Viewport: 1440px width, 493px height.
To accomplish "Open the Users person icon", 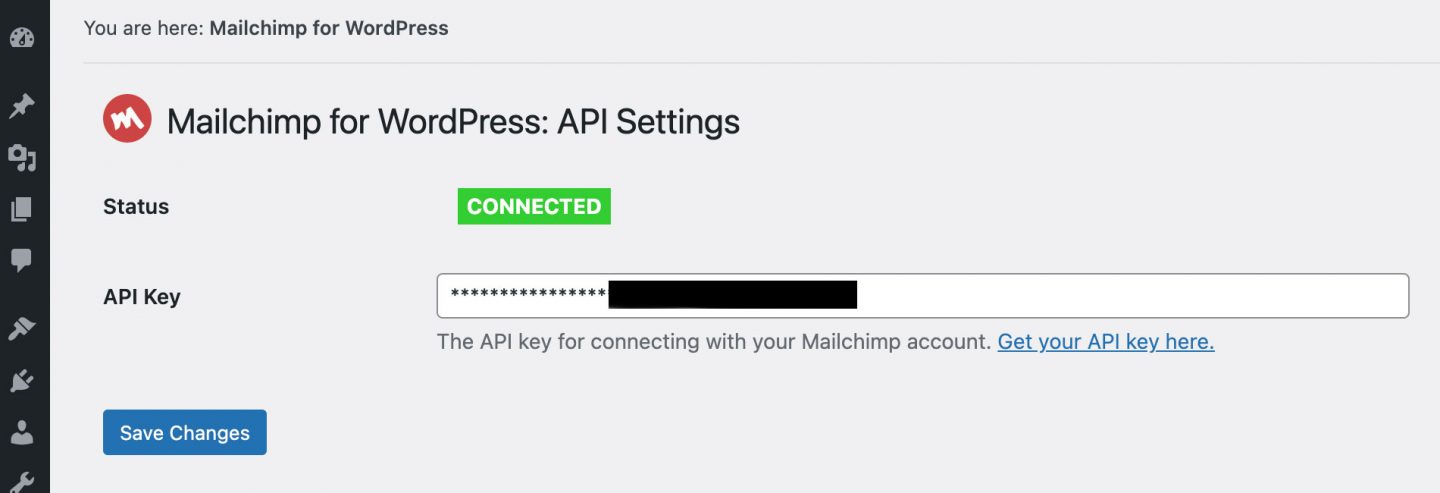I will coord(22,432).
